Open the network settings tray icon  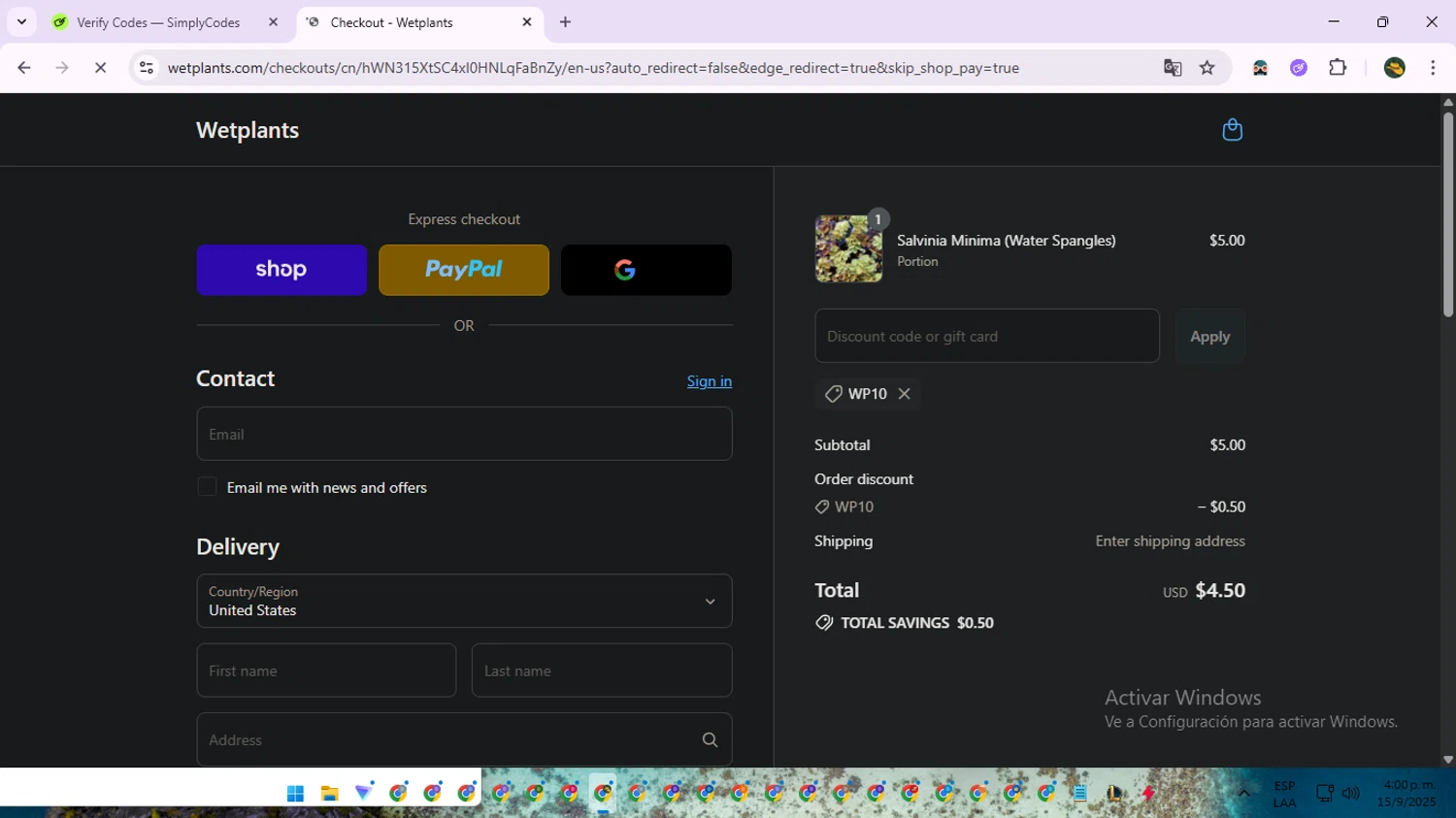tap(1324, 793)
